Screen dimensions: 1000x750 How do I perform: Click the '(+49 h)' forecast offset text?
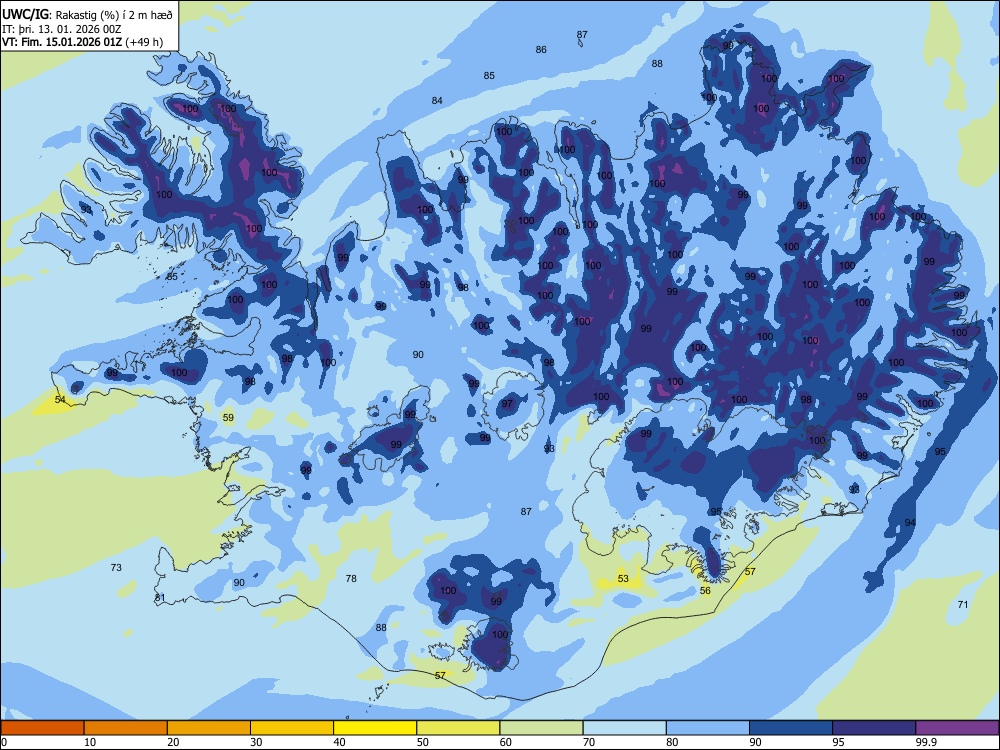coord(144,42)
